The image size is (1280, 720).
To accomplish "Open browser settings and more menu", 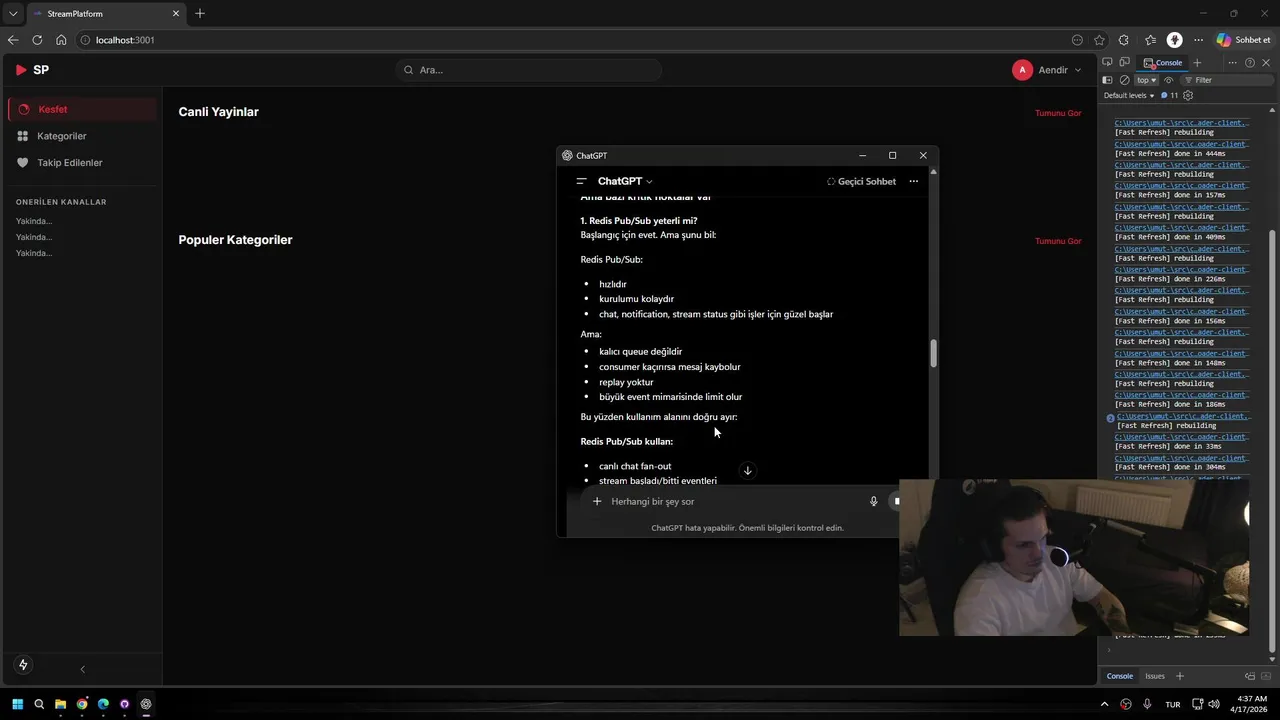I will tap(1198, 40).
